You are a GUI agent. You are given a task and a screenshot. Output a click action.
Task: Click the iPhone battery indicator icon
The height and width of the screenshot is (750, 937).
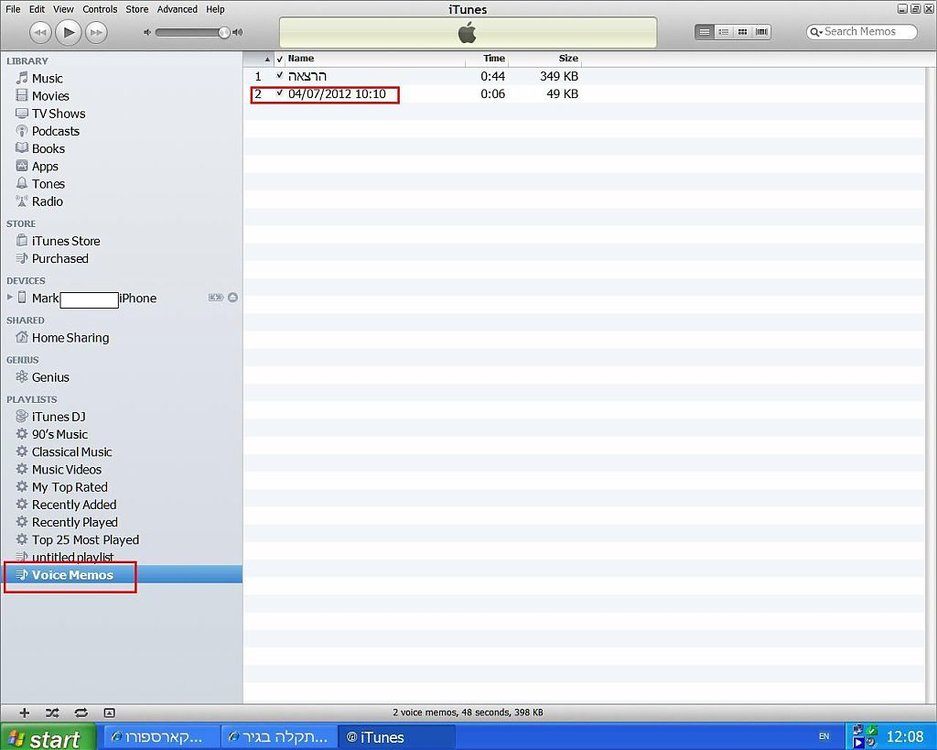pyautogui.click(x=216, y=298)
